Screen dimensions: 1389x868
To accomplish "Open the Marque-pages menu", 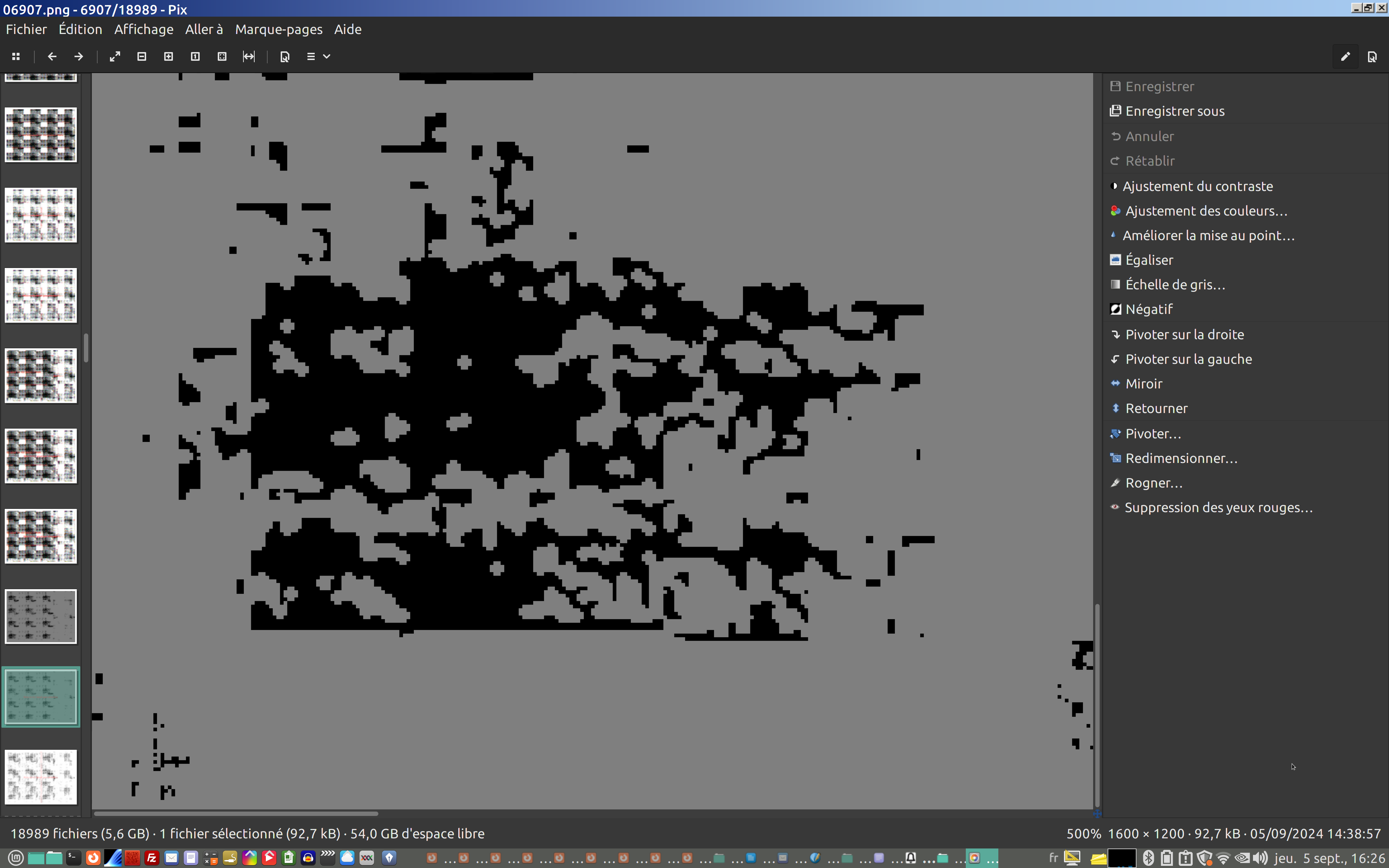I will click(x=279, y=29).
